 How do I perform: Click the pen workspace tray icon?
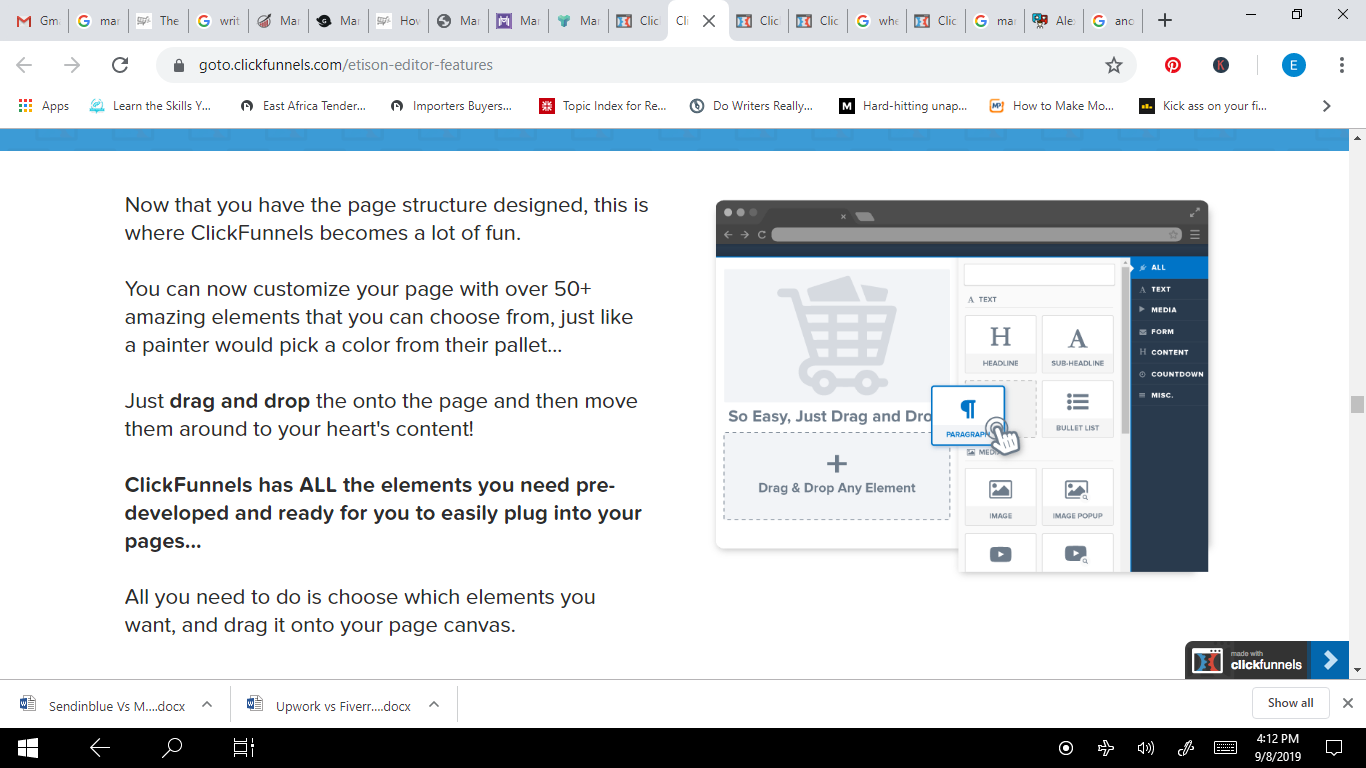pos(1186,748)
